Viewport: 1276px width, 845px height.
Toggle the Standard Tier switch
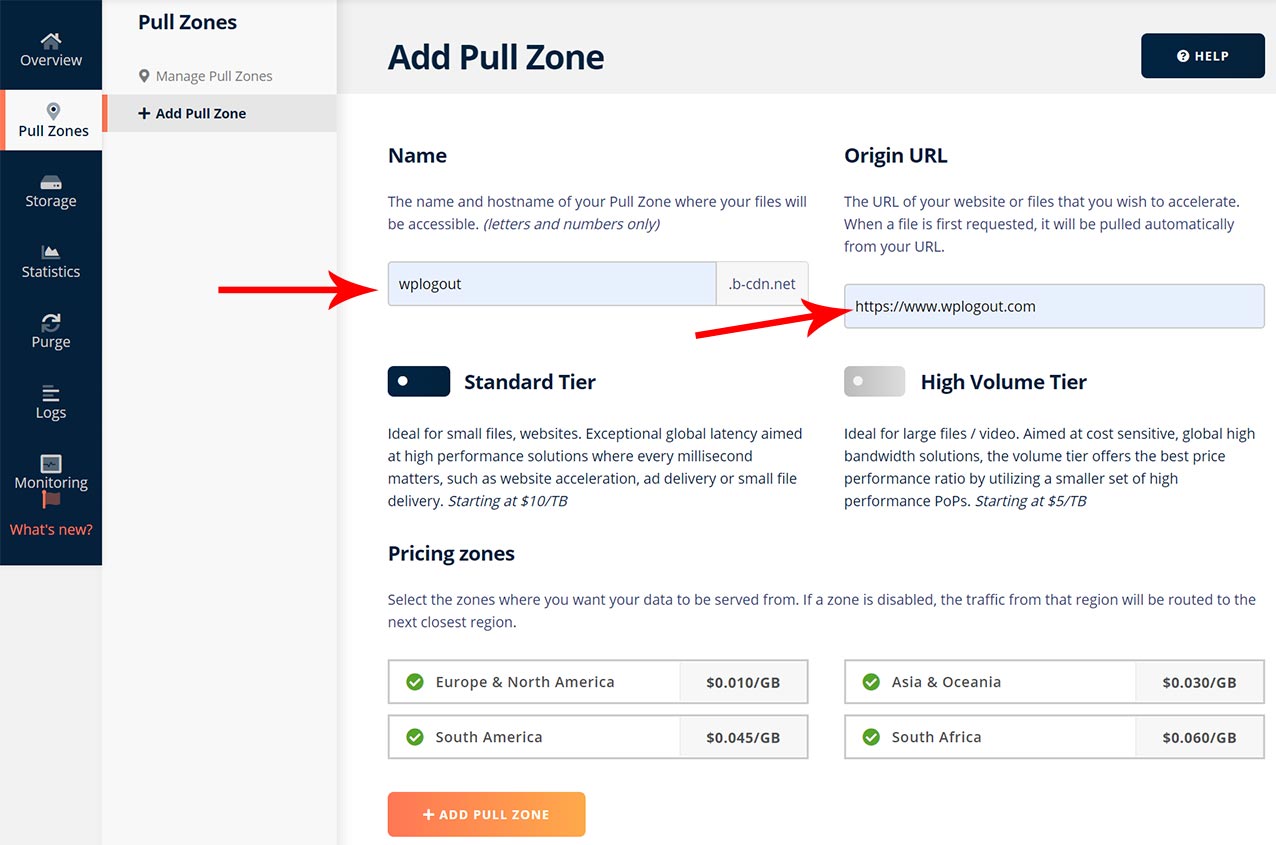click(419, 381)
